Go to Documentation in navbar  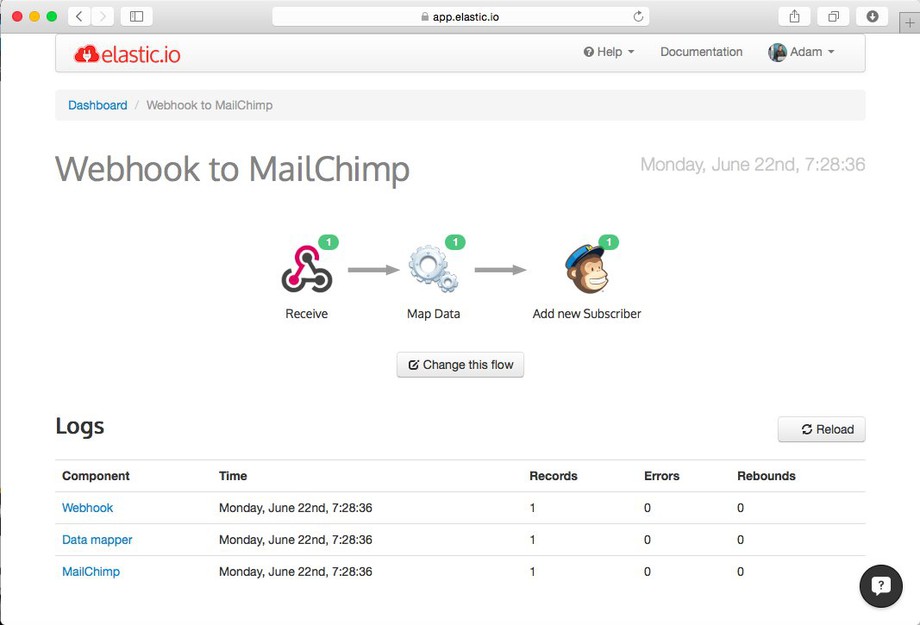[701, 52]
